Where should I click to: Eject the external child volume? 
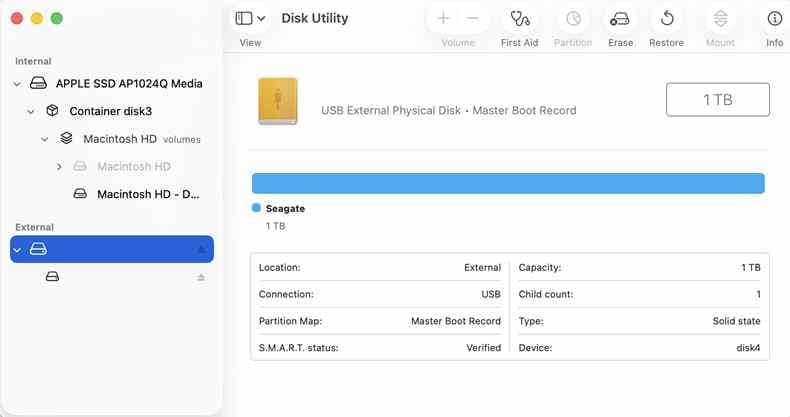click(x=201, y=277)
